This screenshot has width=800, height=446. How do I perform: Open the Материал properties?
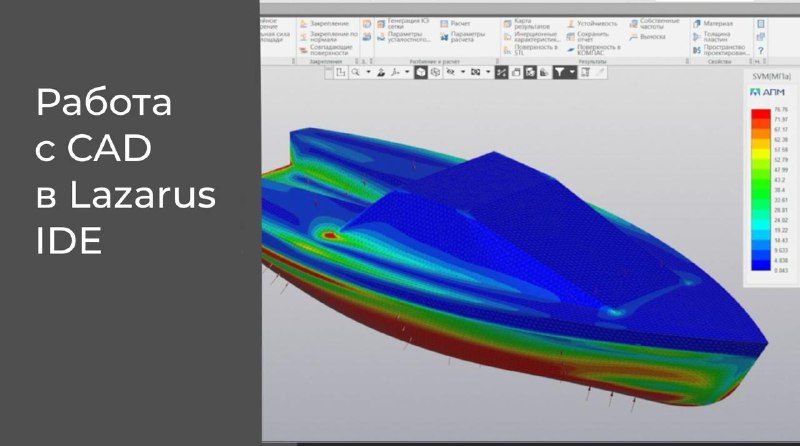tap(713, 23)
